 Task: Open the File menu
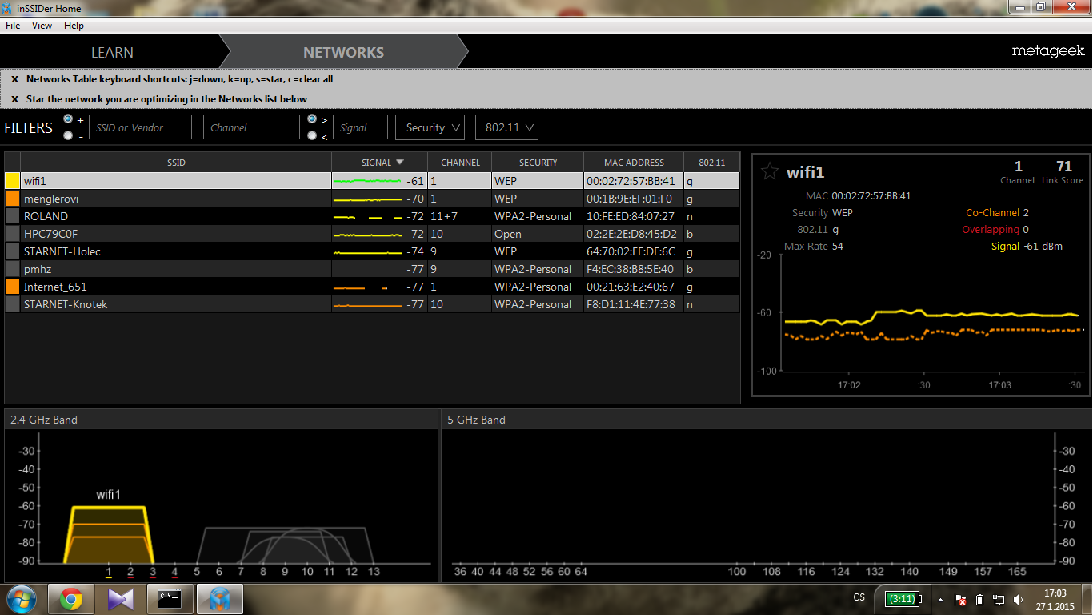tap(13, 26)
